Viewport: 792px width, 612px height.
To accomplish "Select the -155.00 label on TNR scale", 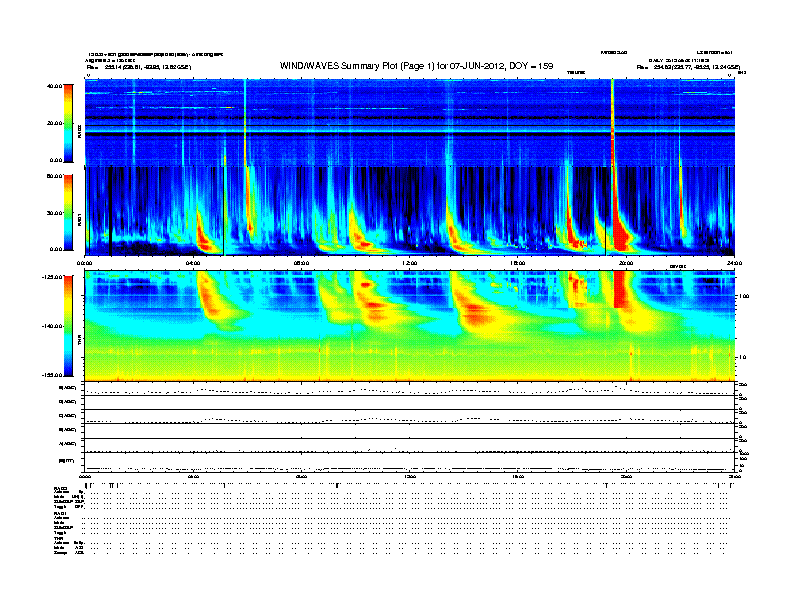I will point(53,375).
